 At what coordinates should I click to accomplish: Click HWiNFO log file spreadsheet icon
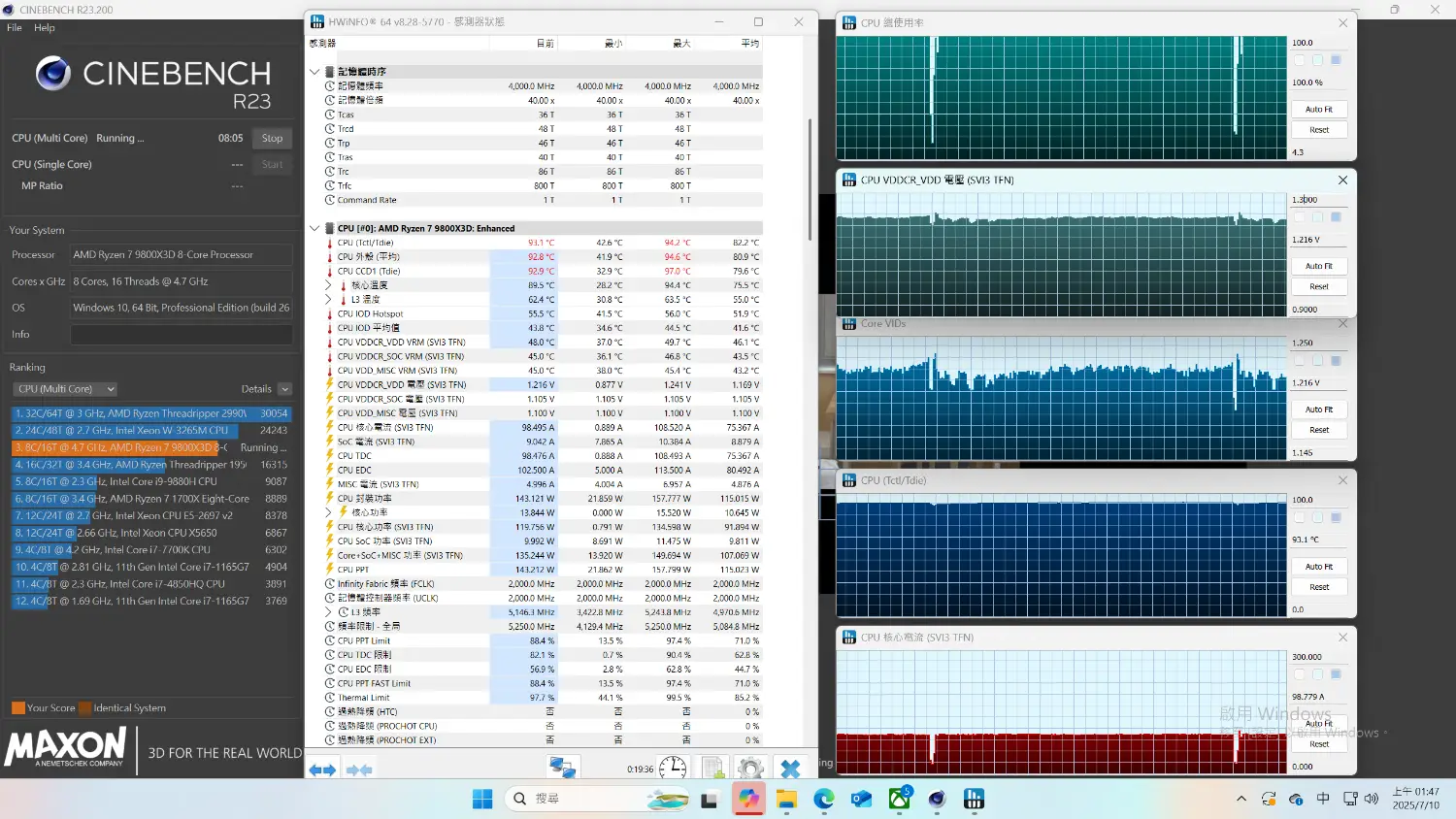tap(713, 769)
